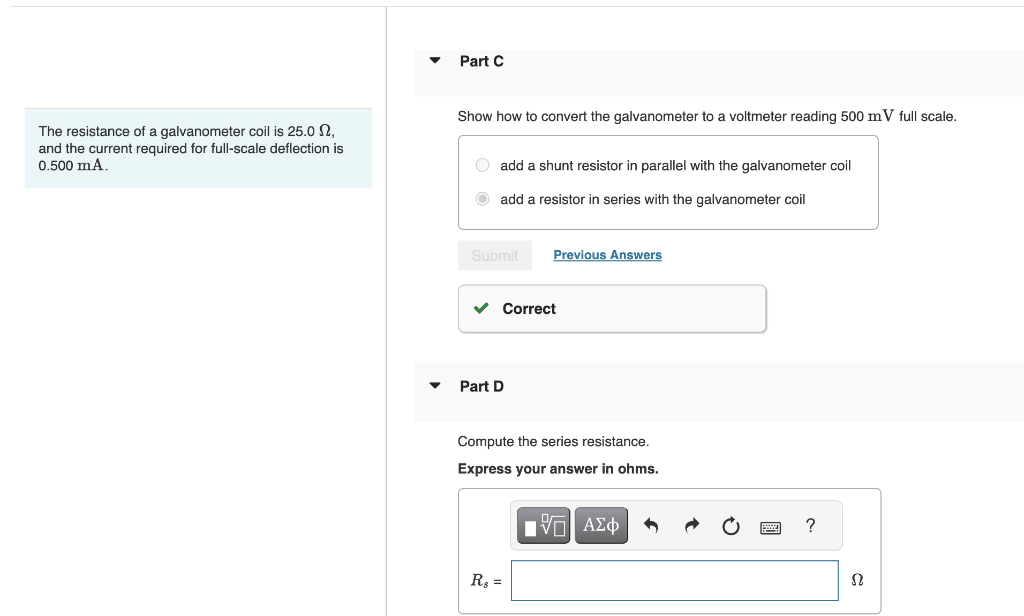Click the Correct confirmation banner
Screen dimensions: 1024x616
(x=611, y=308)
